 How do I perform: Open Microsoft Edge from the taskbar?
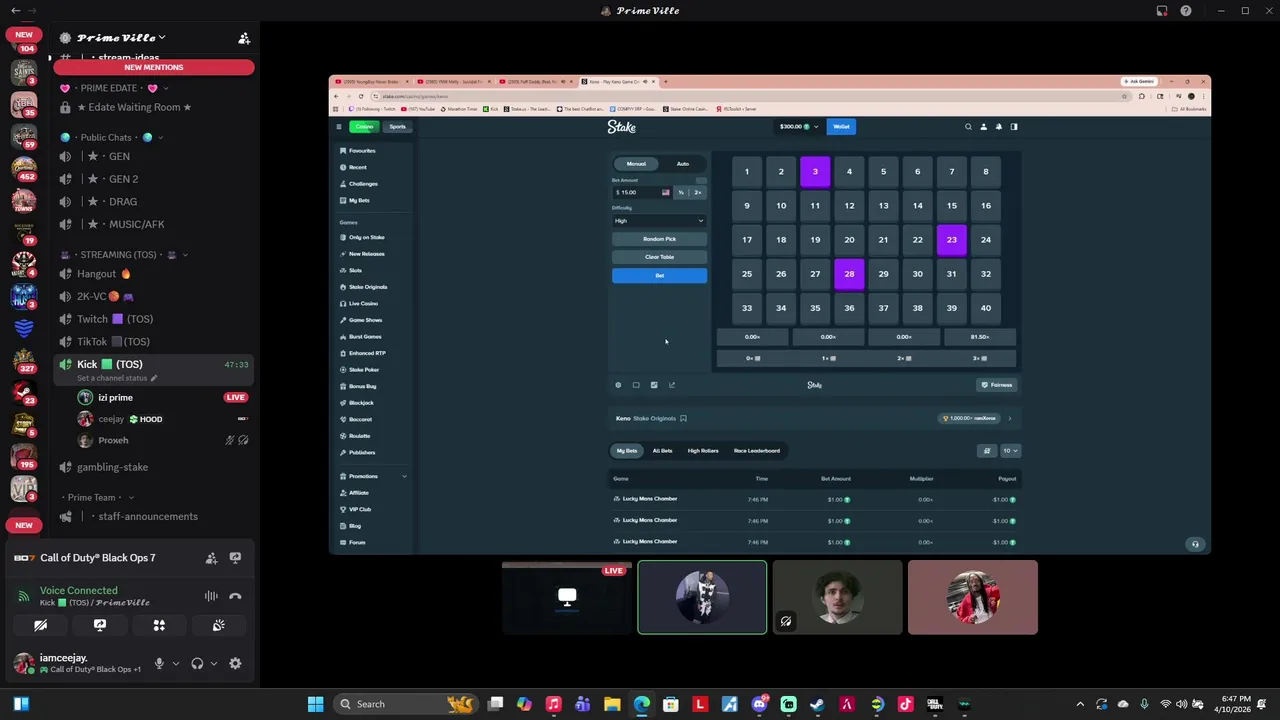(x=641, y=704)
